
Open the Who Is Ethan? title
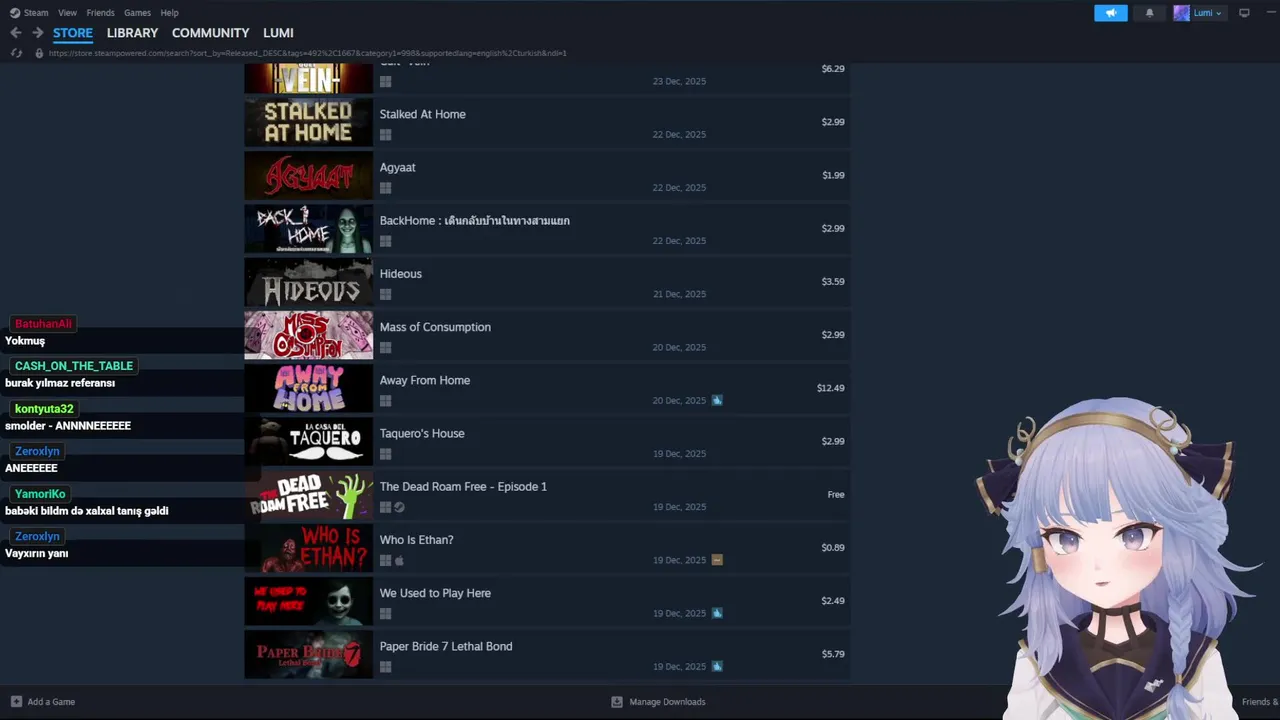pyautogui.click(x=416, y=540)
